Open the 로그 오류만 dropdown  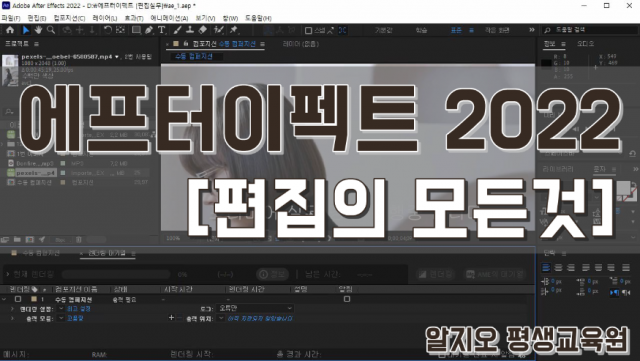pyautogui.click(x=255, y=308)
